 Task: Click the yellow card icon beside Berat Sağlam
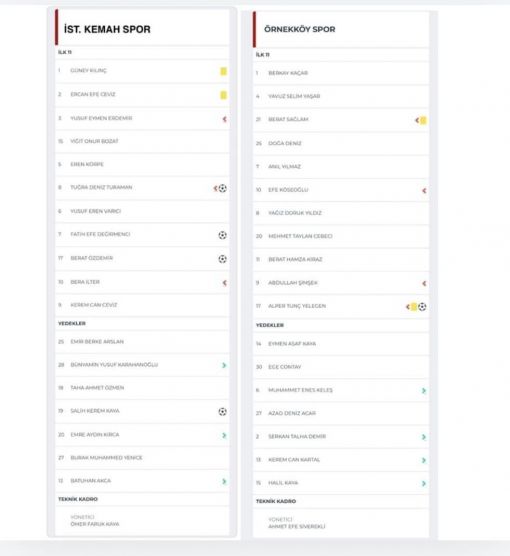pyautogui.click(x=423, y=121)
